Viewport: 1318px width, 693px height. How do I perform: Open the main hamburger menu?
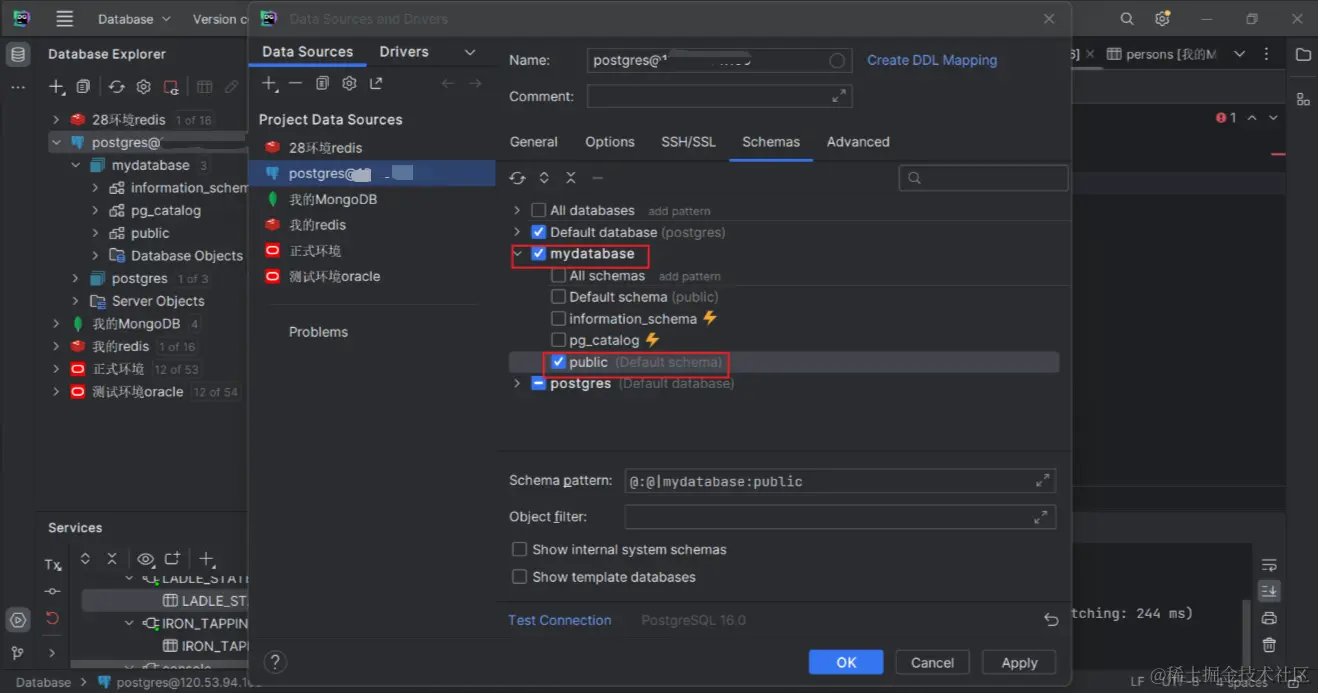(65, 19)
